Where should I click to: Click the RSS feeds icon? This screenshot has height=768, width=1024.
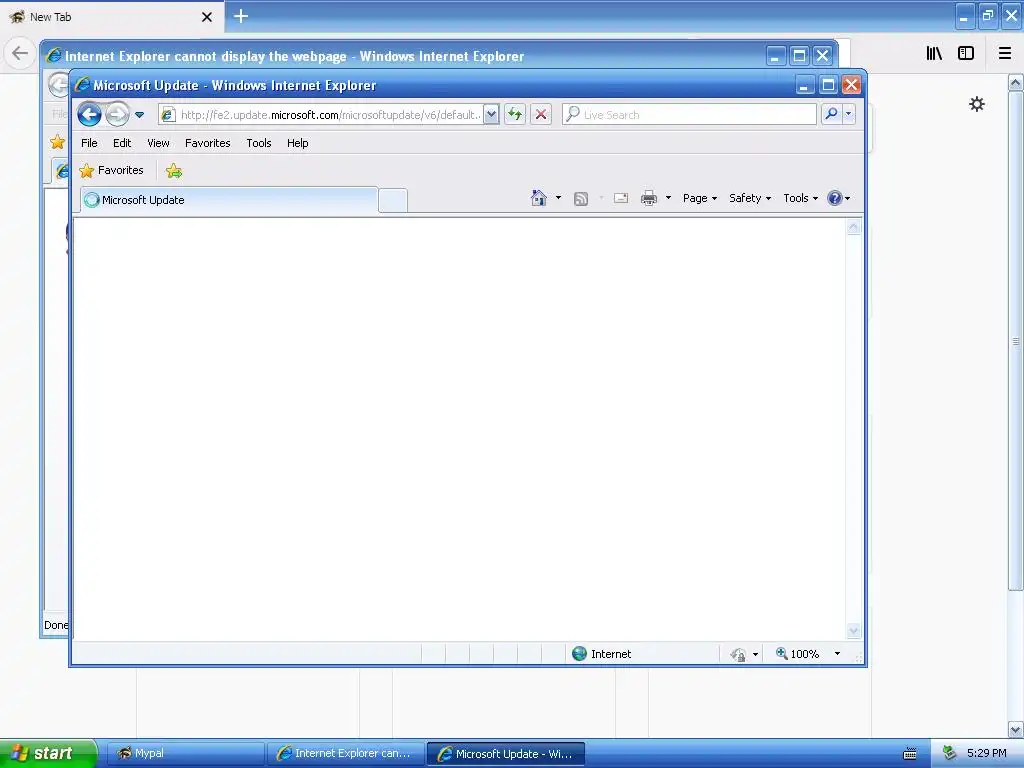(581, 199)
